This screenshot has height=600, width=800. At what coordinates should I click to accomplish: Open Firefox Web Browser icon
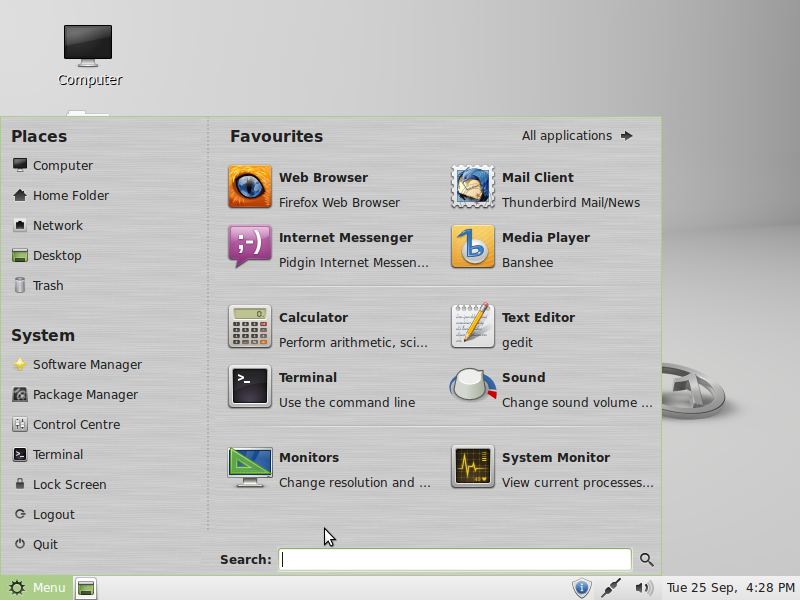pos(249,187)
